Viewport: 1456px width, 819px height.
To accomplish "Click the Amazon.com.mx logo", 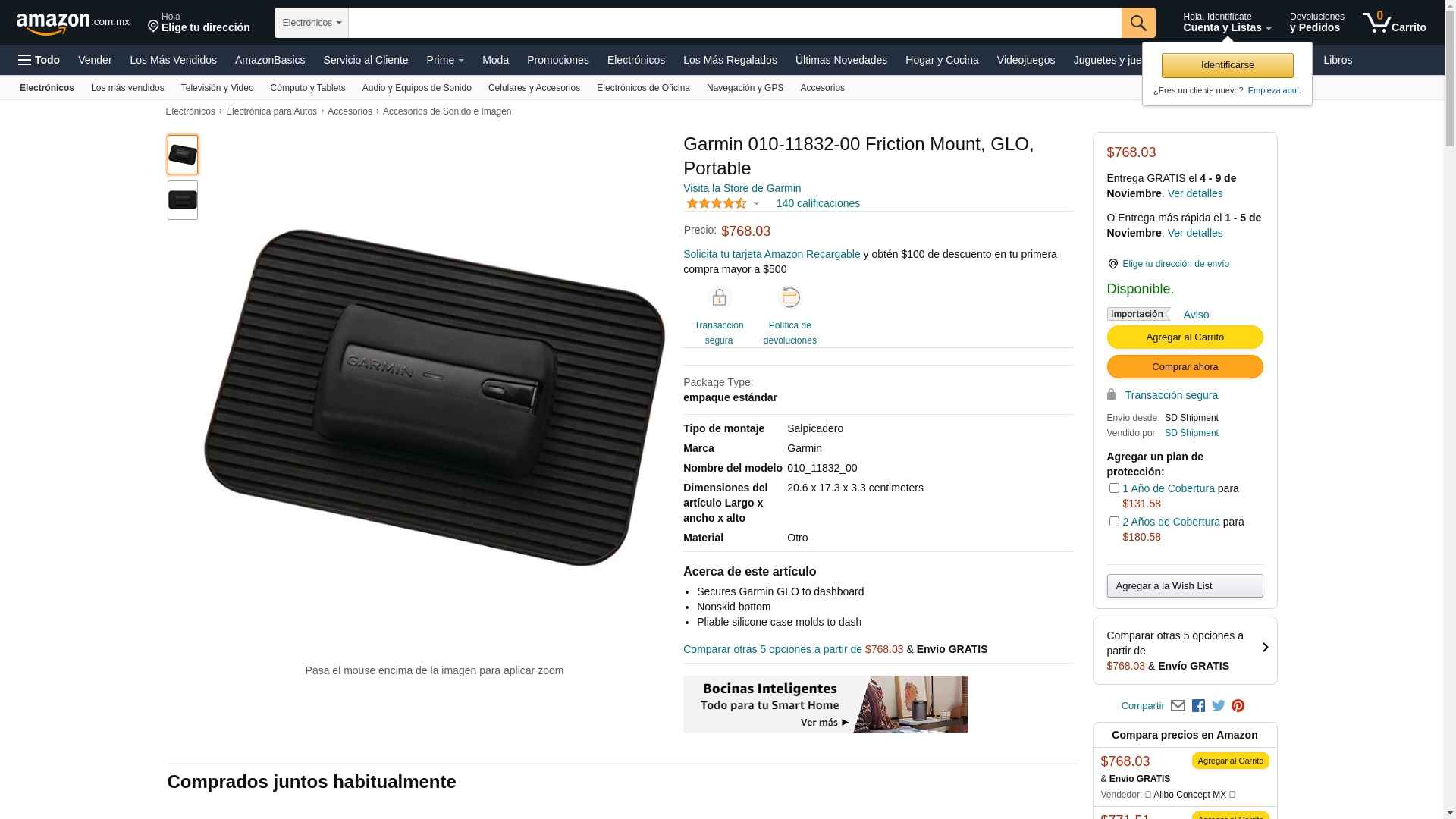I will [73, 24].
